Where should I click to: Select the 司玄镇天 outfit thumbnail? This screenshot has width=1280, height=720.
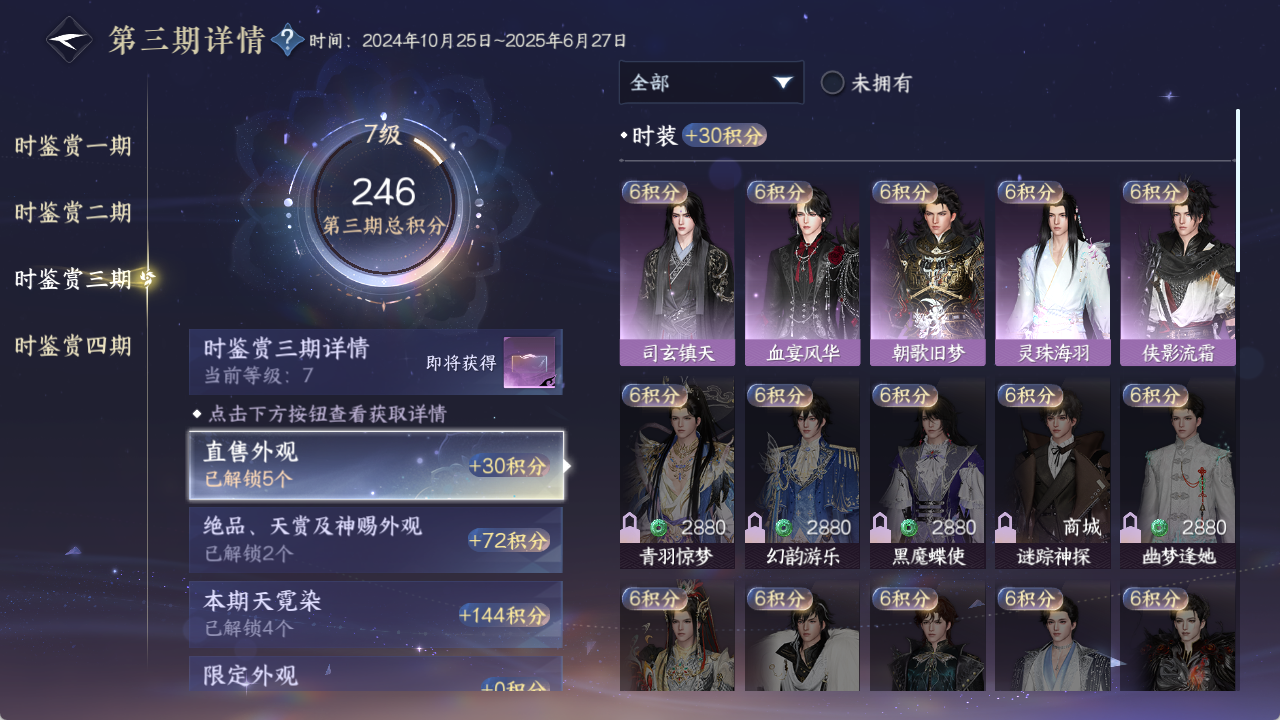677,273
